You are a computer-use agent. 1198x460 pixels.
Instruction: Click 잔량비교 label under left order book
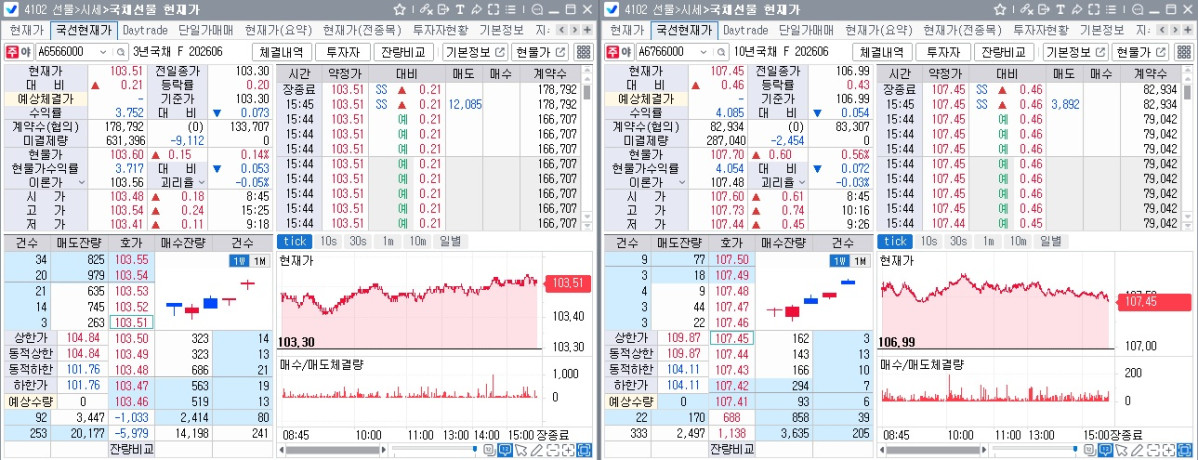(131, 449)
